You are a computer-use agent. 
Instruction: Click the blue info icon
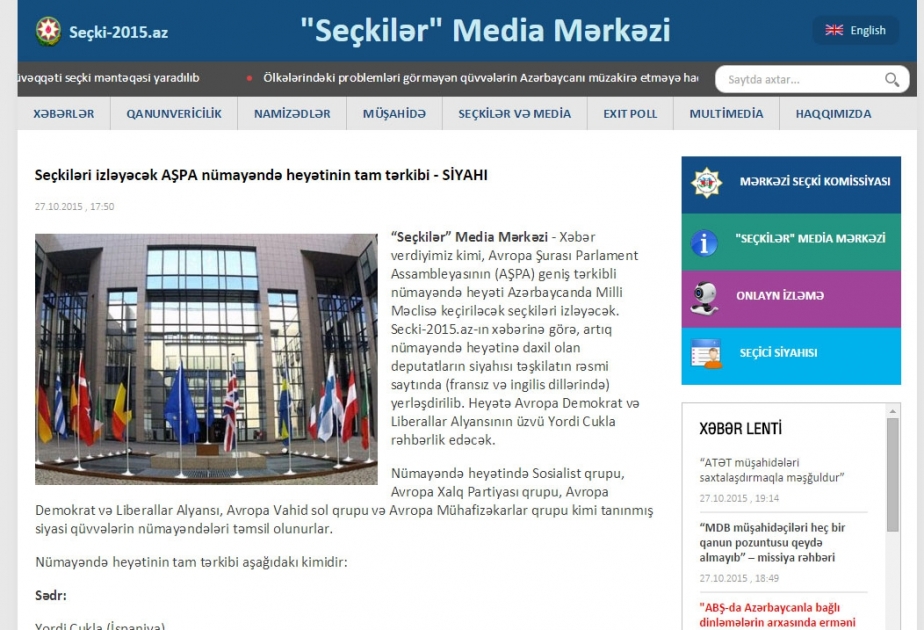[704, 243]
